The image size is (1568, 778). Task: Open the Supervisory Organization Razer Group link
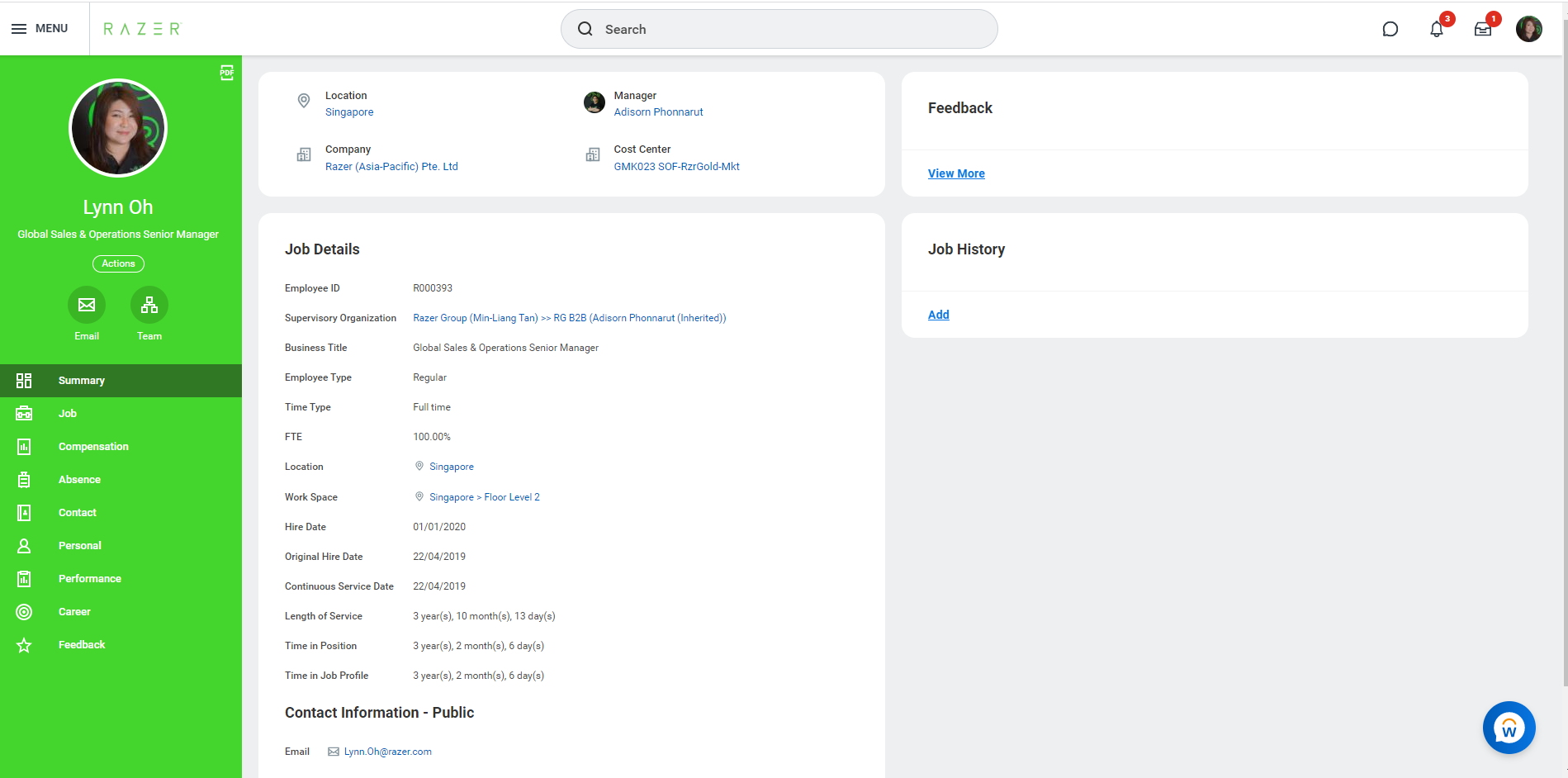tap(569, 318)
